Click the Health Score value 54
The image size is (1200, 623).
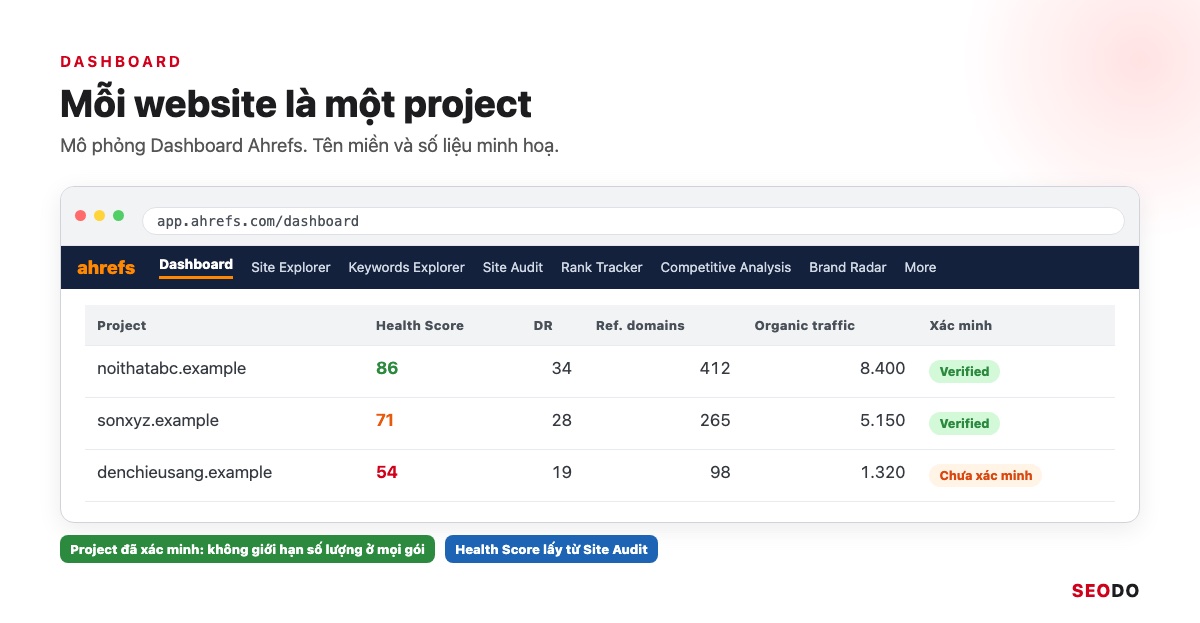(x=387, y=472)
